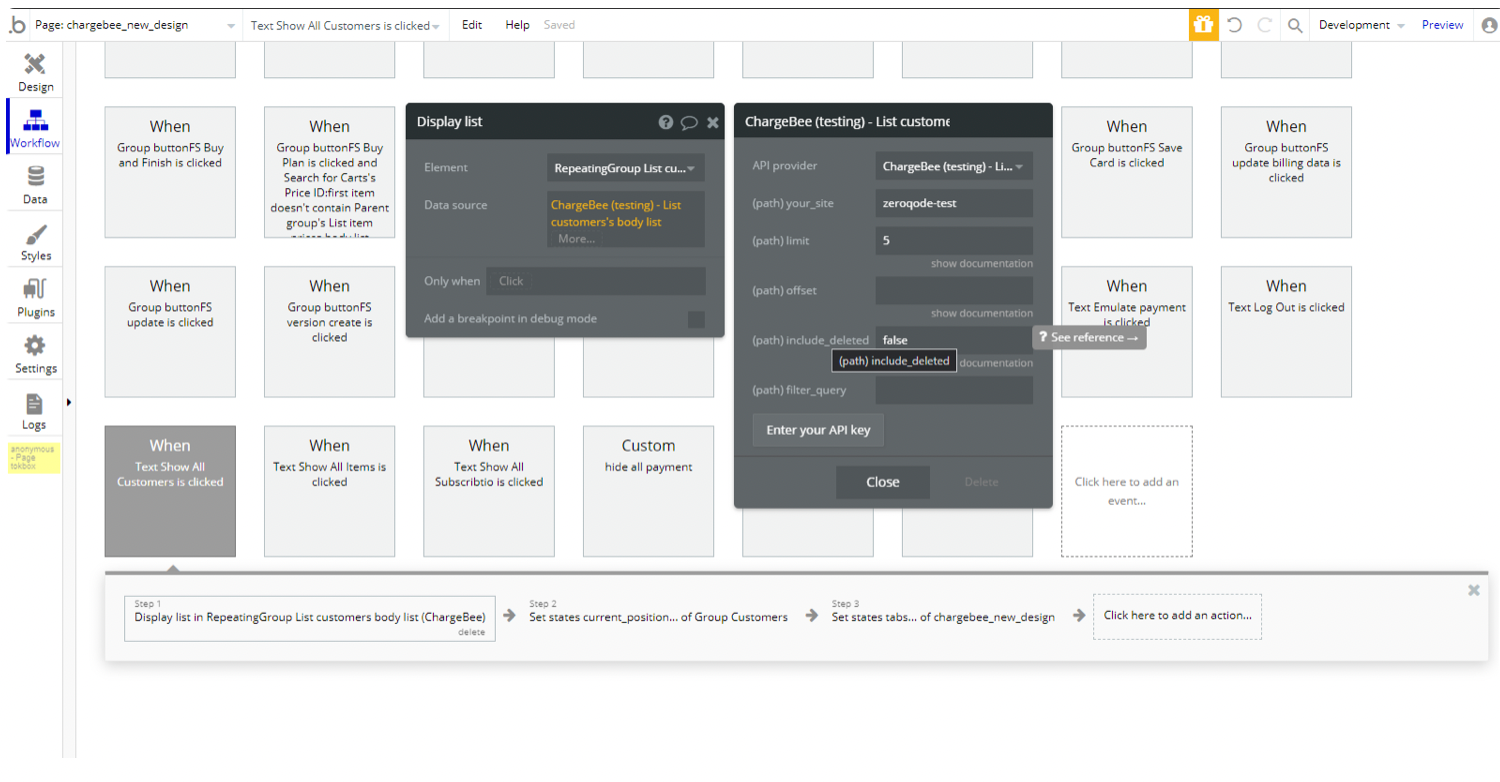Select event Text Log Out is clicked
This screenshot has width=1500, height=782.
tap(1286, 332)
